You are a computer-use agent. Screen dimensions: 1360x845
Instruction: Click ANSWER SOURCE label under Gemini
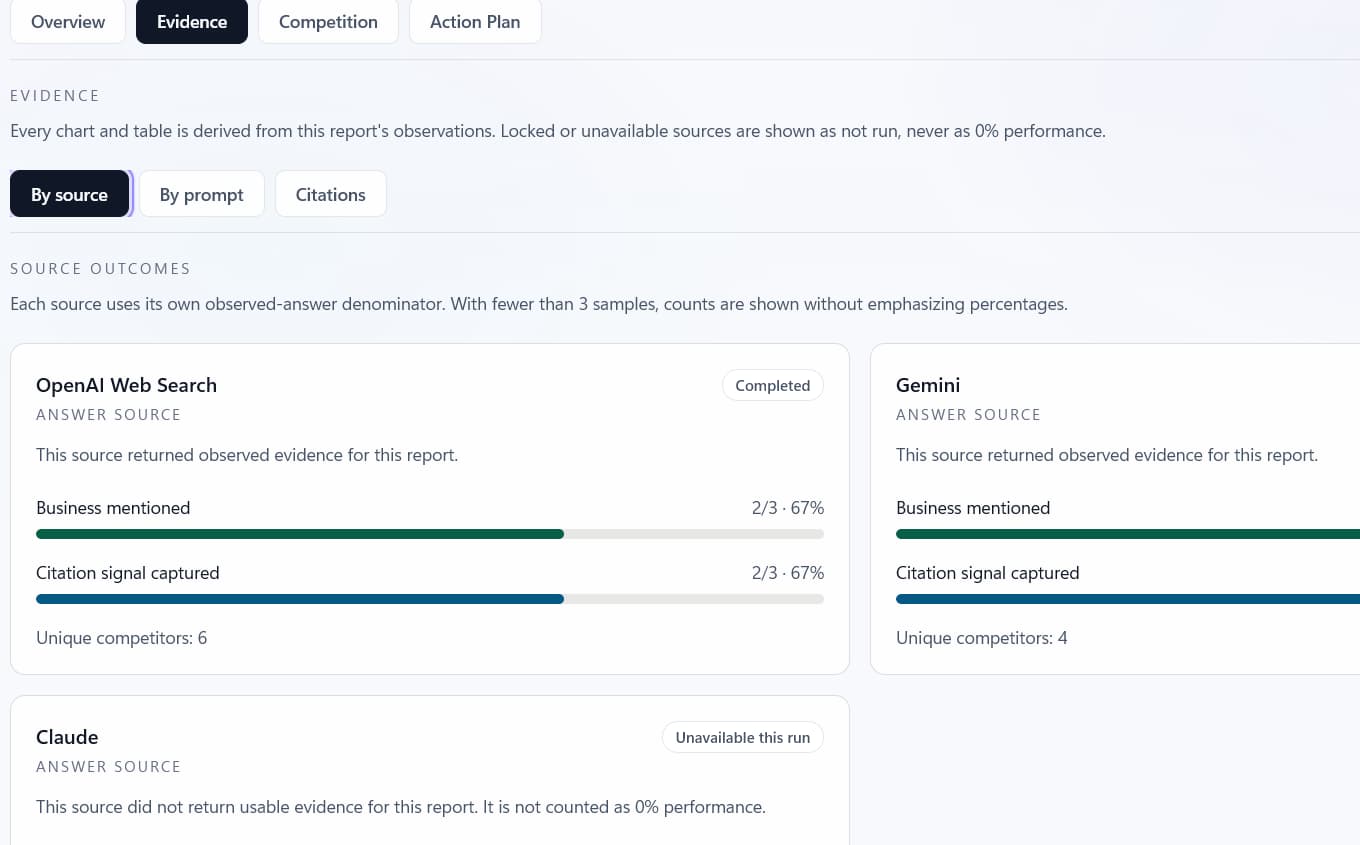[x=968, y=415]
